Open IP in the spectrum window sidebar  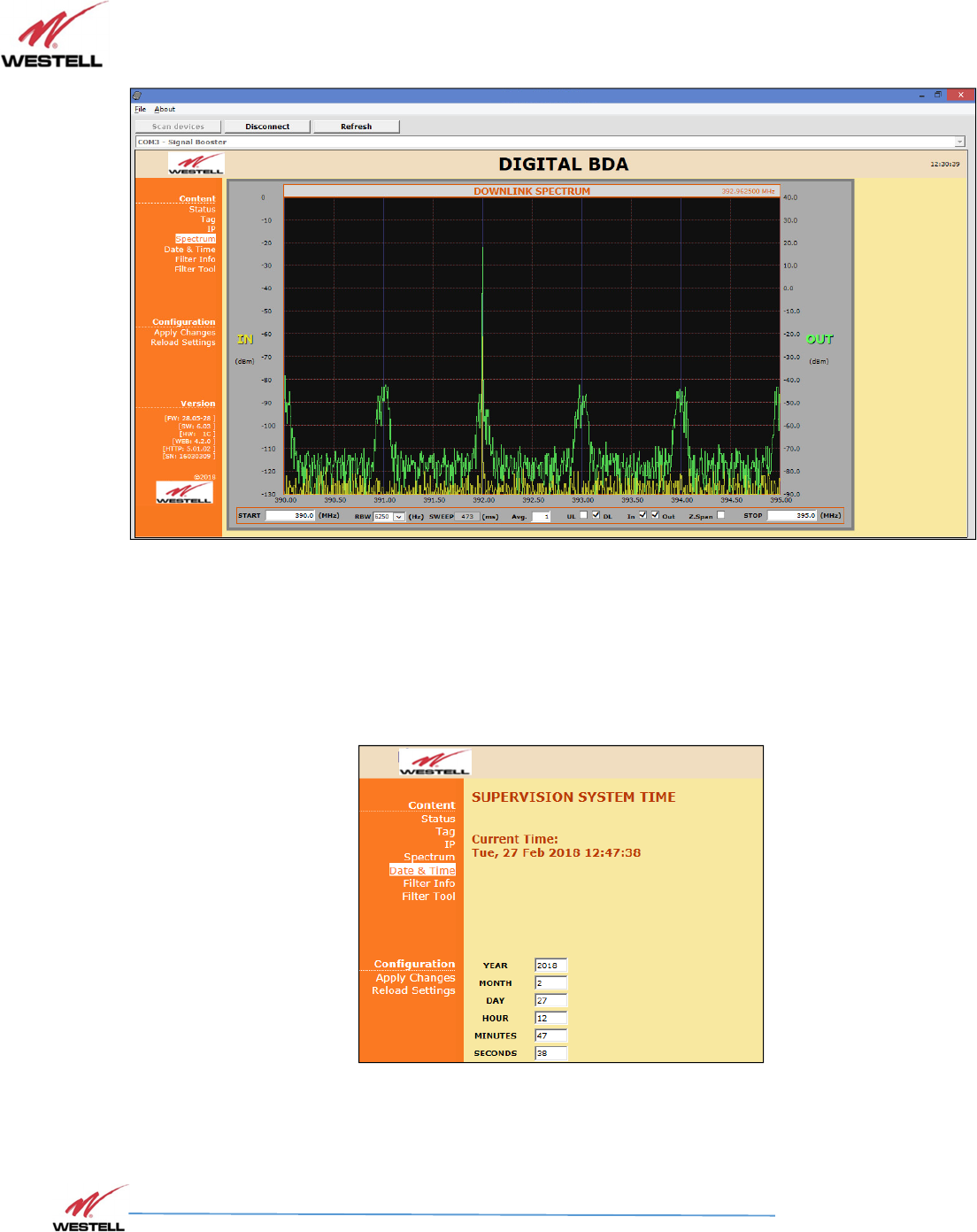212,229
